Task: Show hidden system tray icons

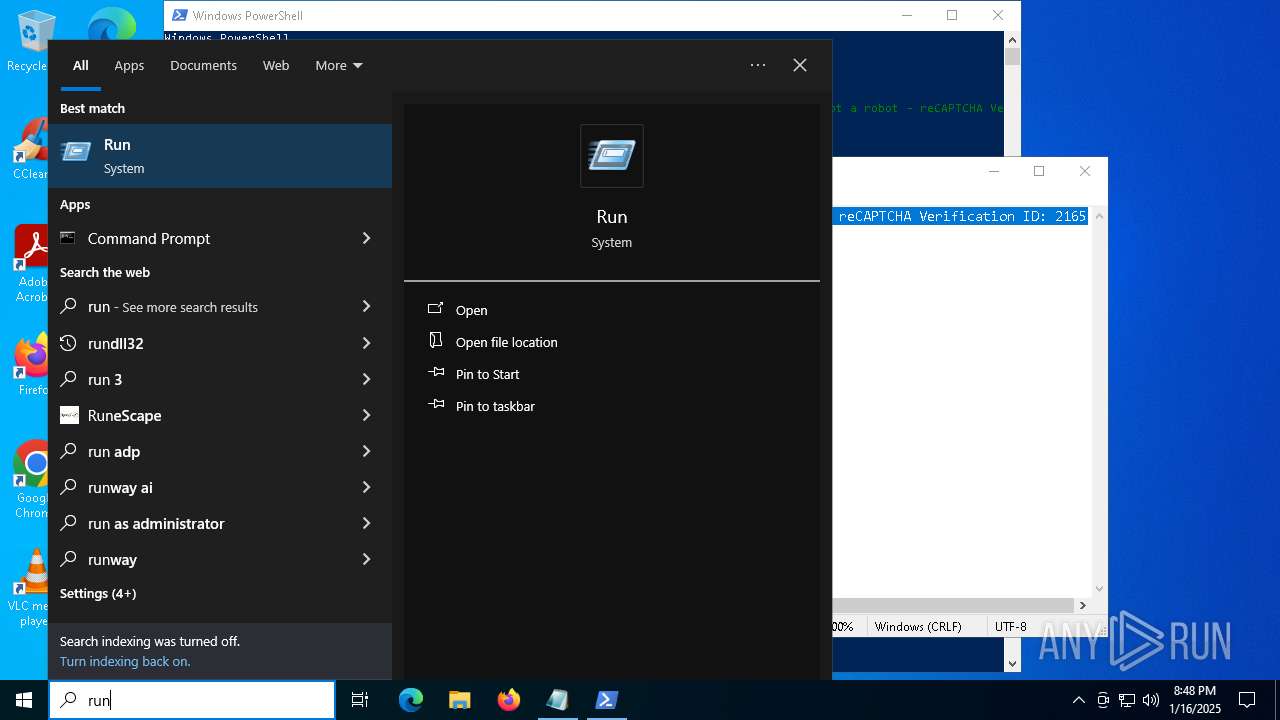Action: pyautogui.click(x=1078, y=700)
